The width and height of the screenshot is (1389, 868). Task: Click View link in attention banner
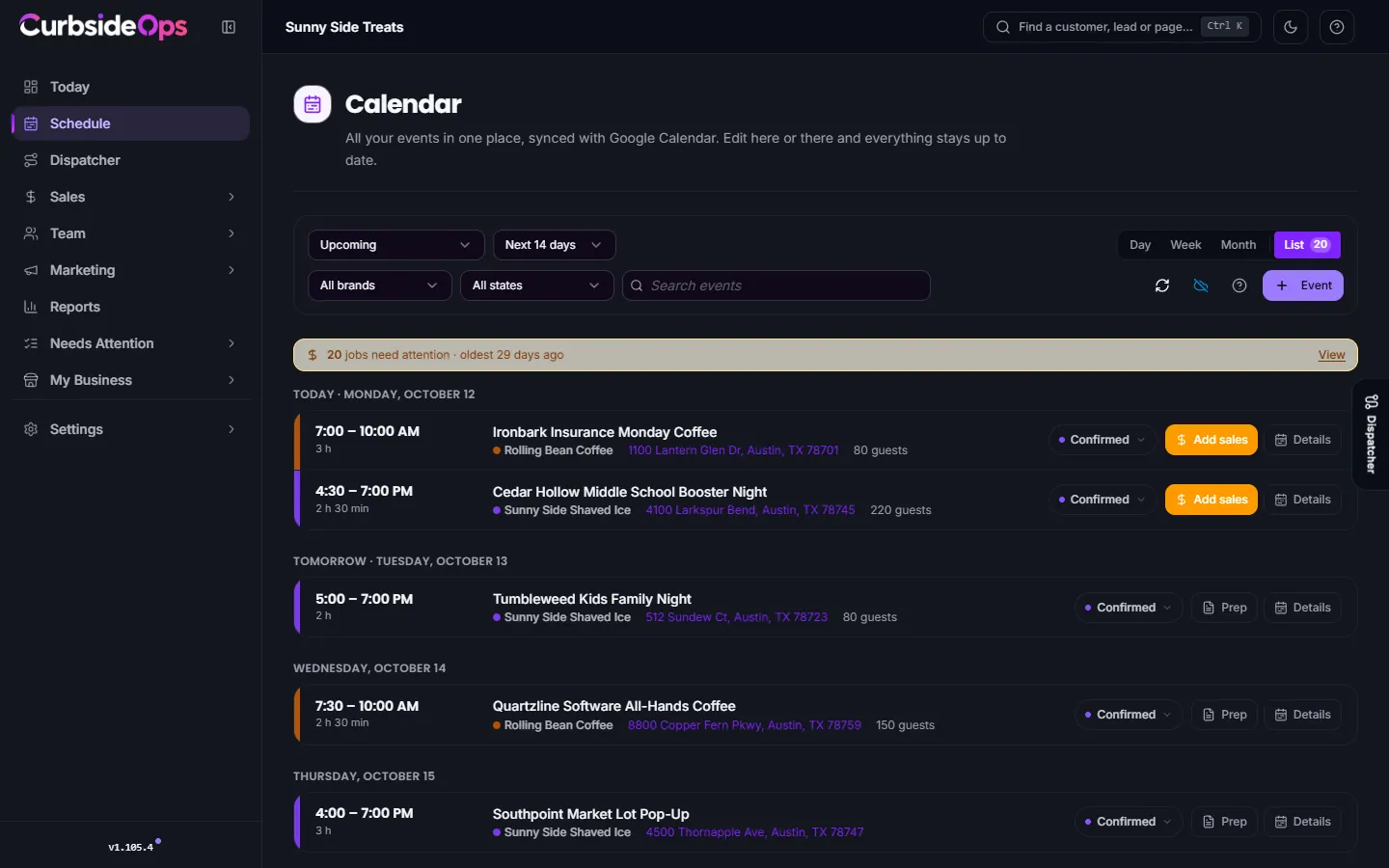tap(1331, 355)
